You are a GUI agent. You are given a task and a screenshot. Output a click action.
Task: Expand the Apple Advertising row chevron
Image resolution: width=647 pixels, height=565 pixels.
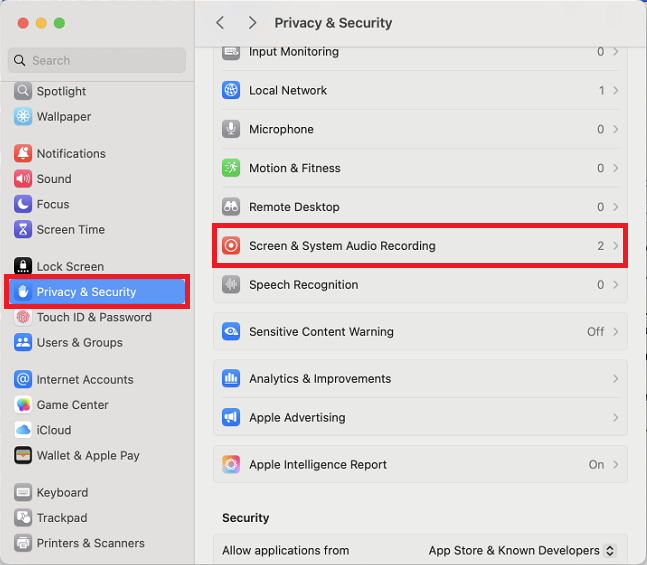coord(616,417)
